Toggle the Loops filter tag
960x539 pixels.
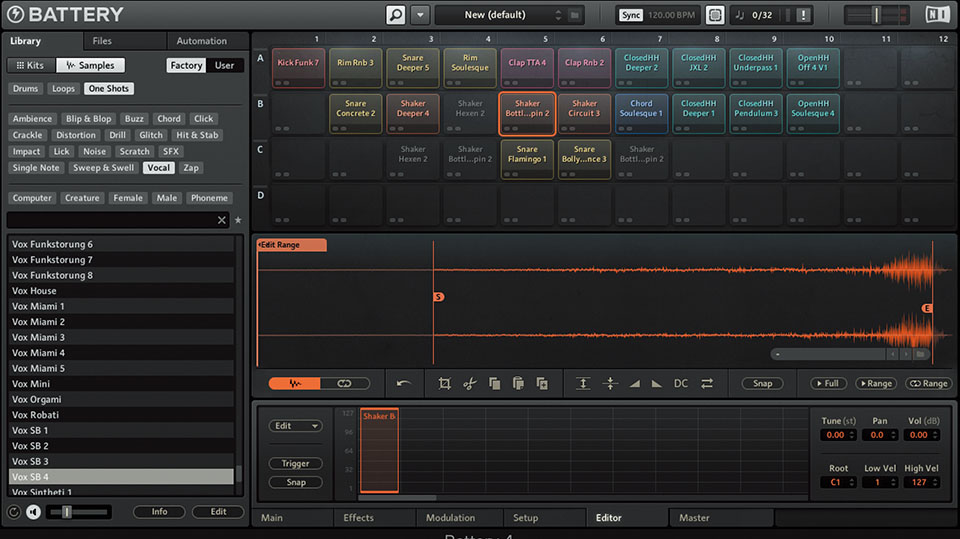pyautogui.click(x=63, y=88)
